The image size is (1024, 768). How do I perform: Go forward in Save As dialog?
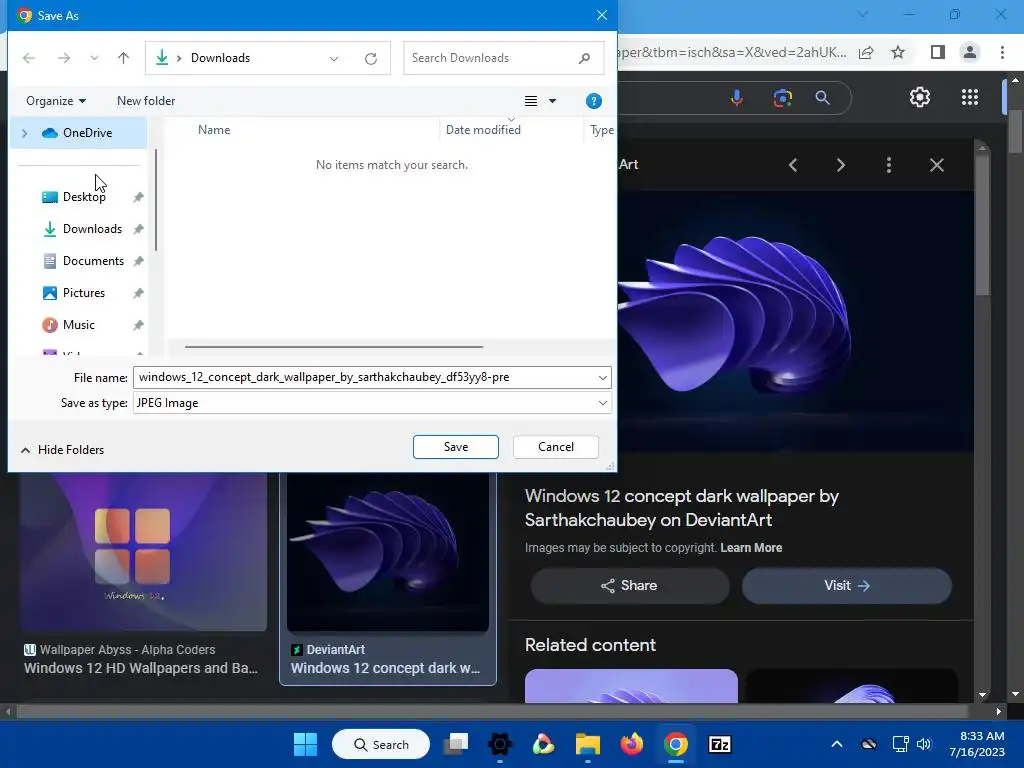[x=63, y=58]
